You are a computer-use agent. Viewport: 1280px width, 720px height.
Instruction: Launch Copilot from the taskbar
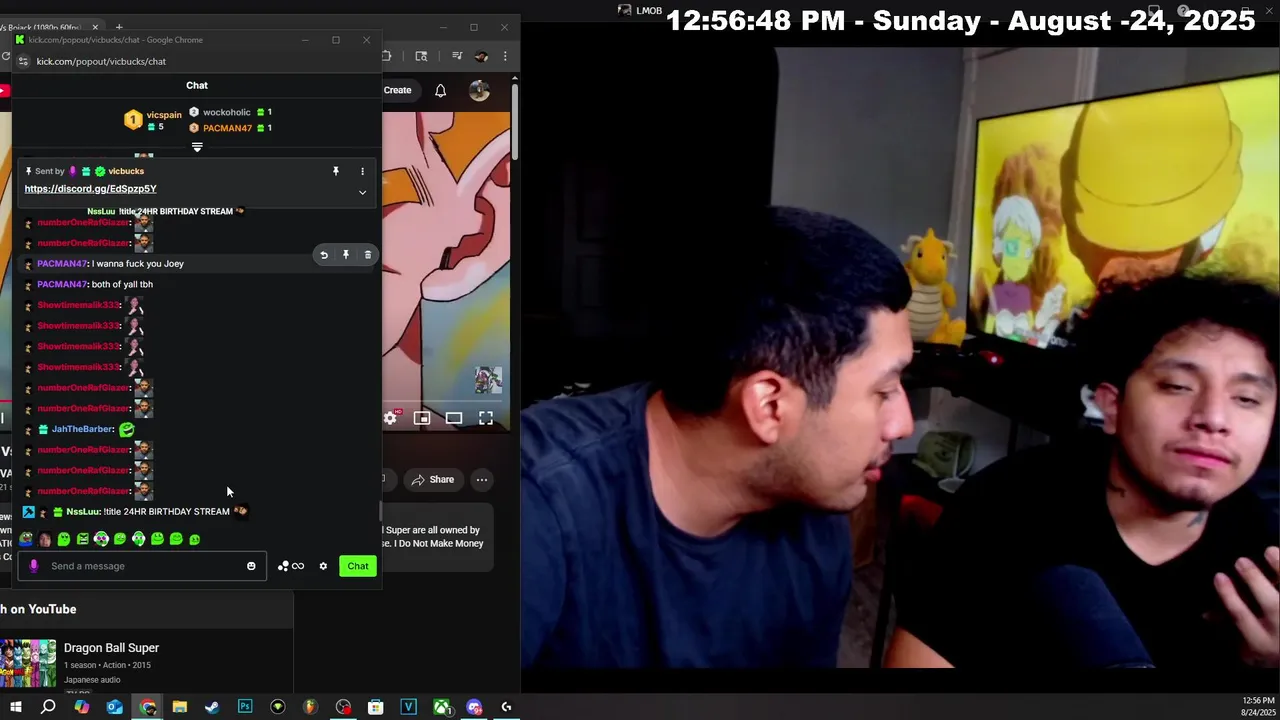click(82, 707)
